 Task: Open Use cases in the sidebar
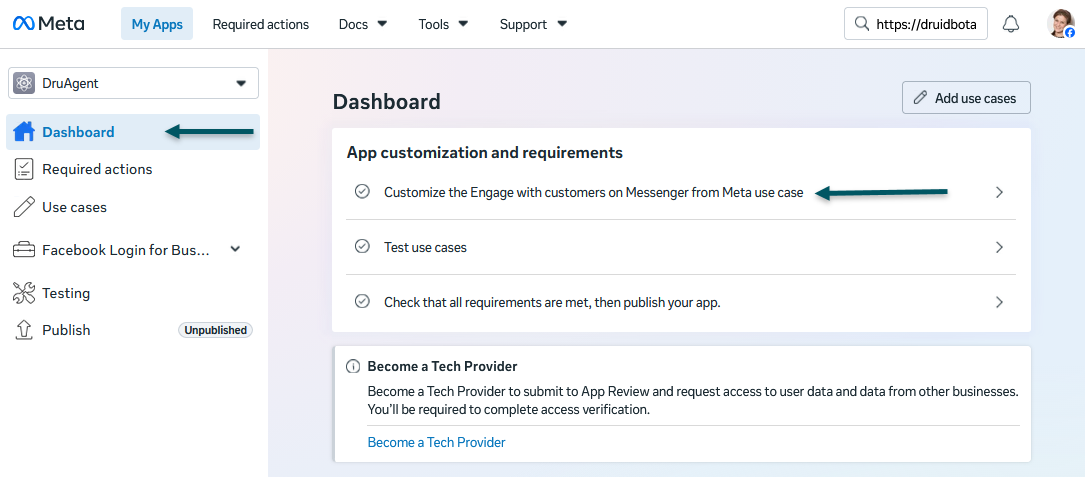click(x=74, y=207)
